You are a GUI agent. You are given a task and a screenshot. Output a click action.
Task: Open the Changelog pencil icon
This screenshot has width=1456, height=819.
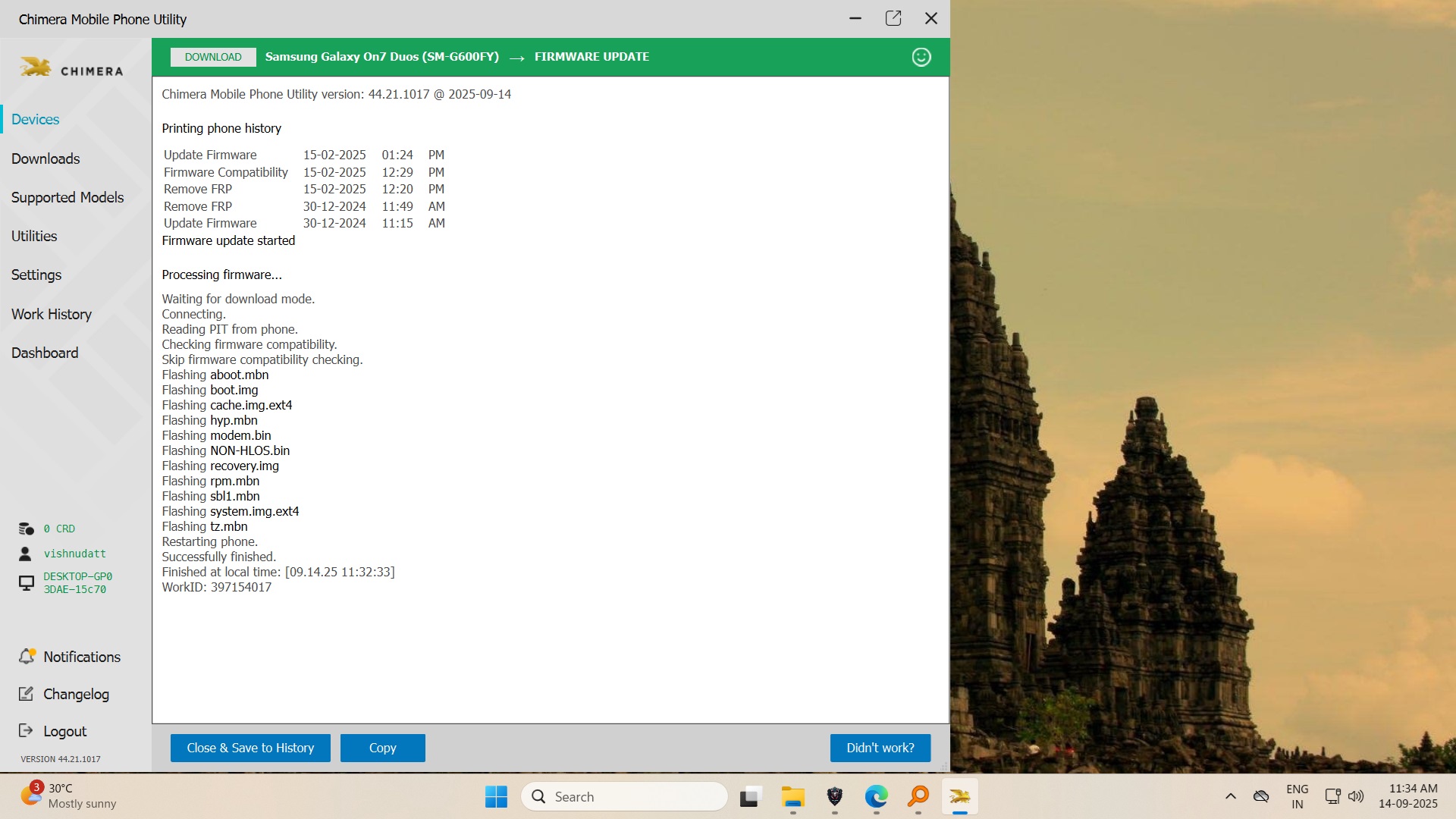click(26, 694)
